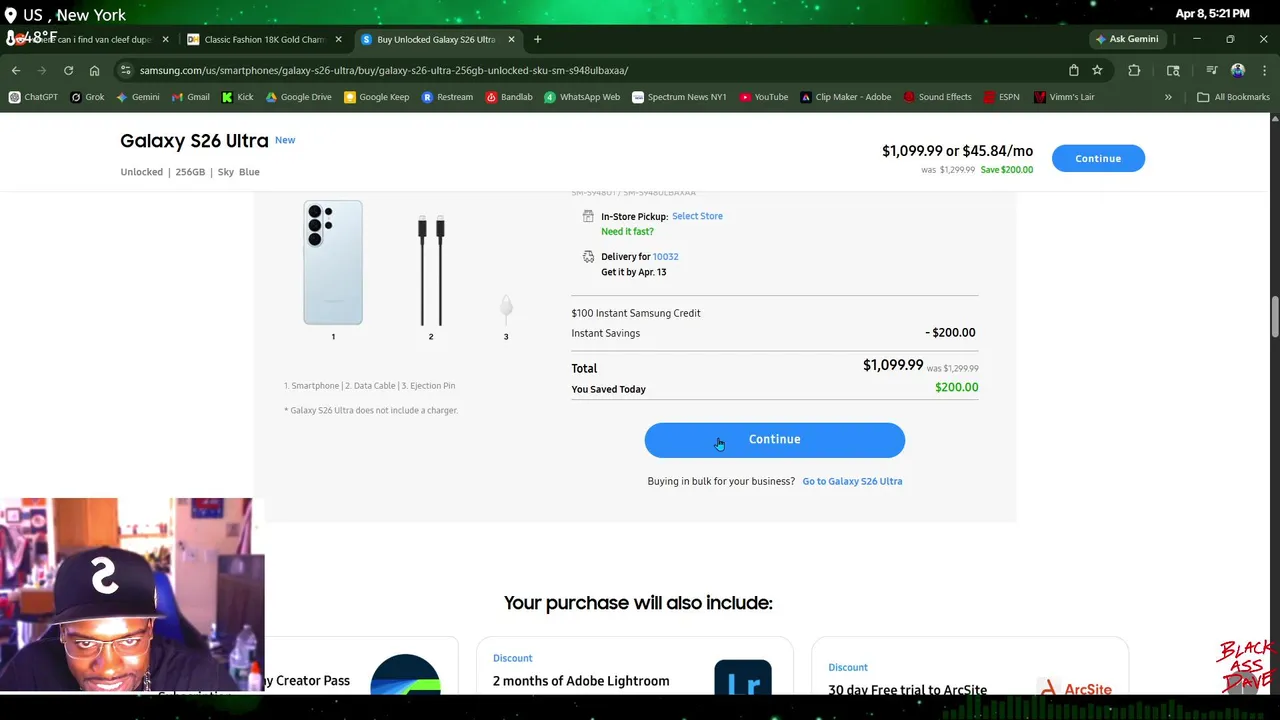Image resolution: width=1280 pixels, height=720 pixels.
Task: Open the Gmail bookmark
Action: click(x=191, y=97)
